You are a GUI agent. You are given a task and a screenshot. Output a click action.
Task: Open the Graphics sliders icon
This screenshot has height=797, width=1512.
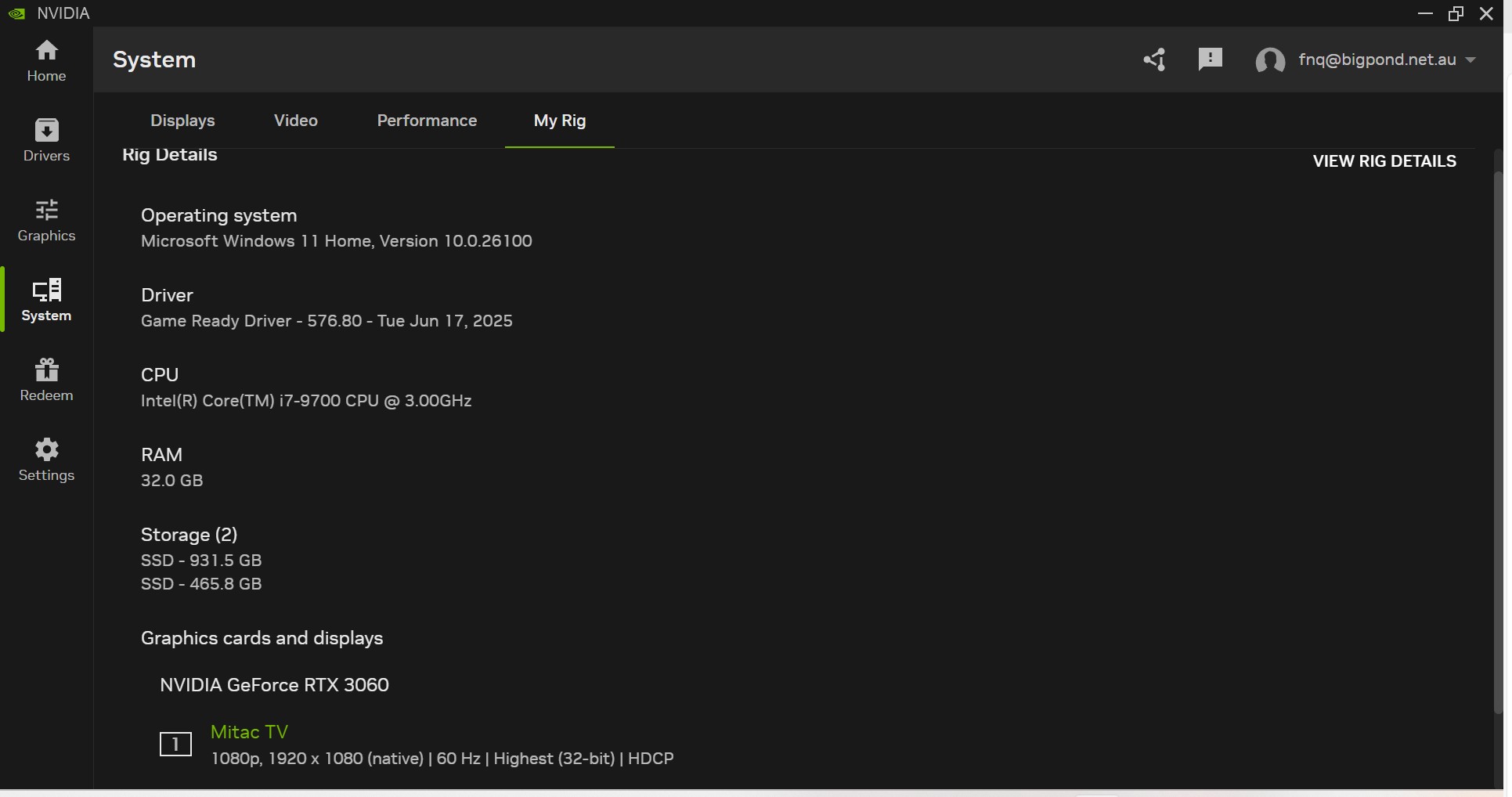click(46, 220)
